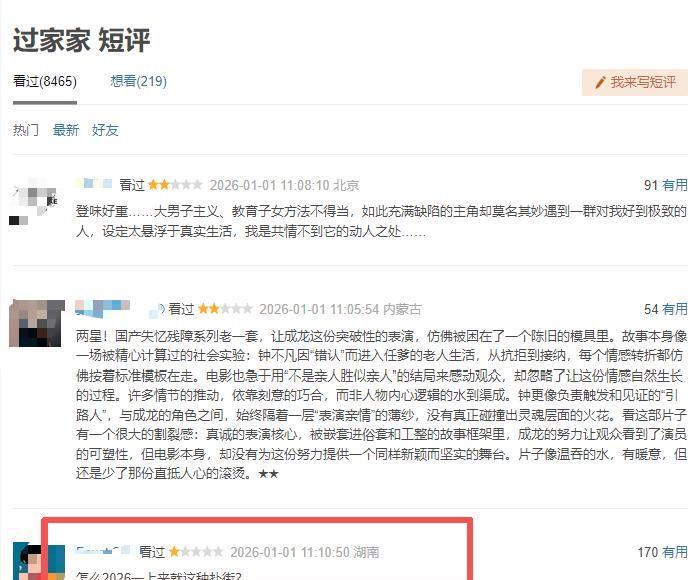
Task: Click the third reviewer's blurred username
Action: click(103, 551)
